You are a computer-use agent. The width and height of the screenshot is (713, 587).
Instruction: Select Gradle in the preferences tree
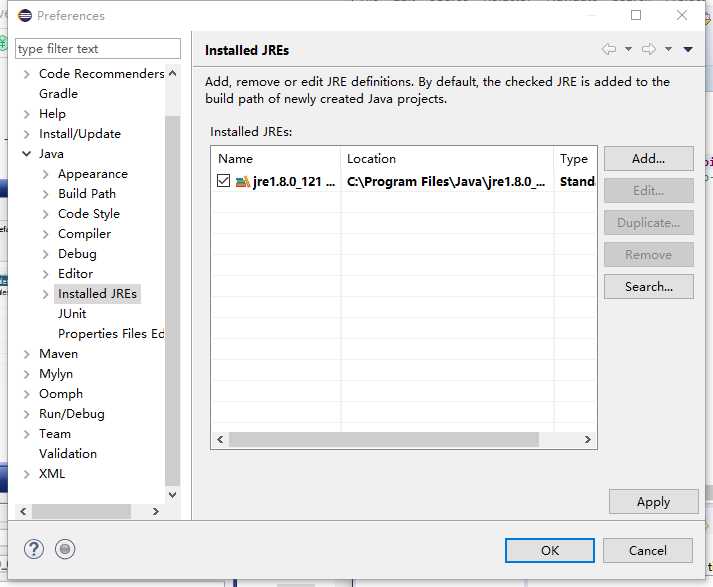(x=58, y=94)
